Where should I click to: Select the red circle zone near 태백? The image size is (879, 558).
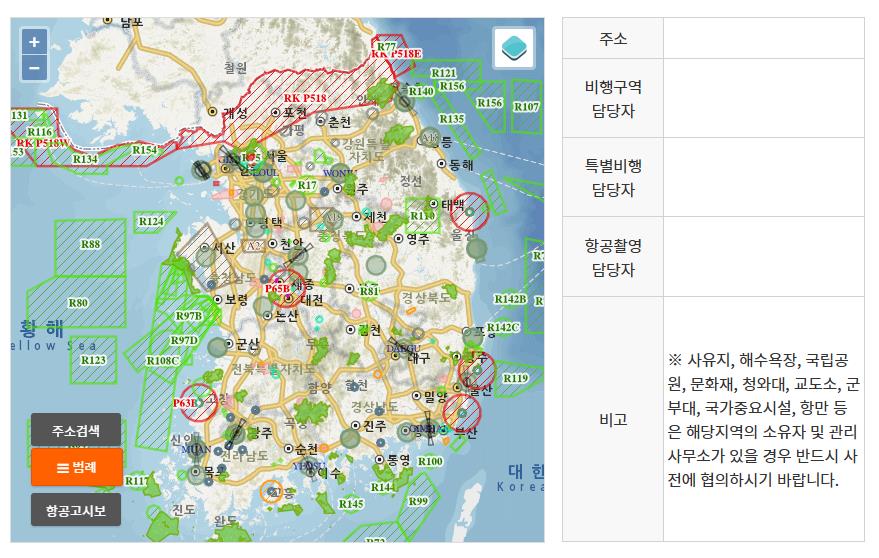(469, 212)
